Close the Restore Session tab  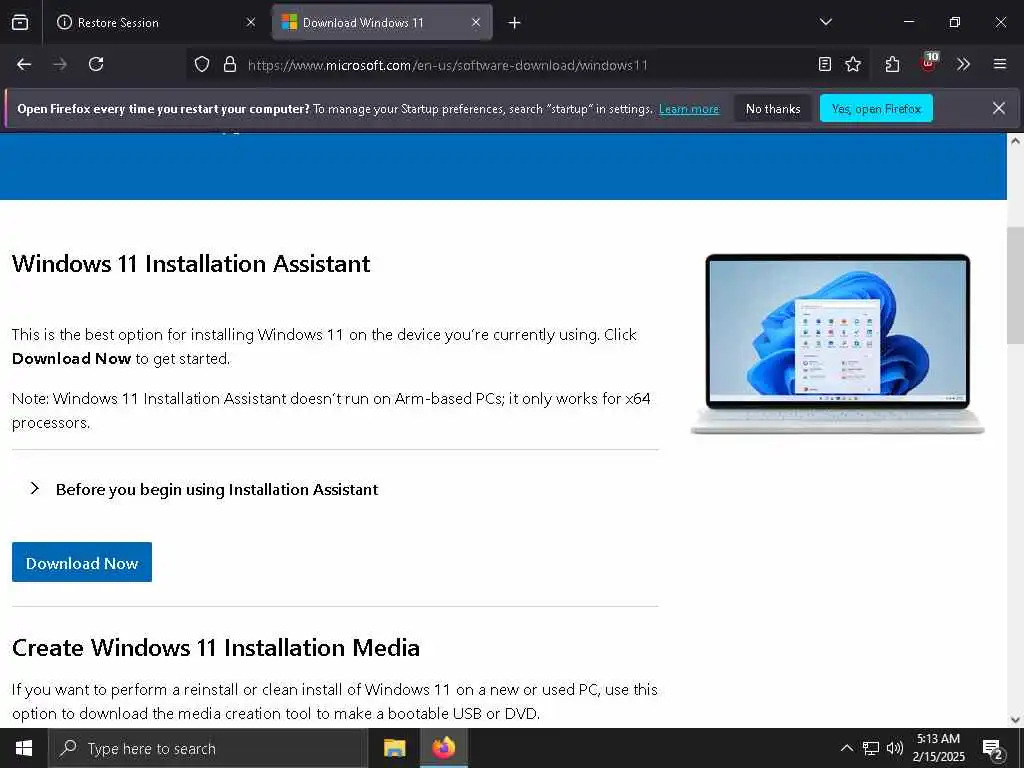click(251, 22)
